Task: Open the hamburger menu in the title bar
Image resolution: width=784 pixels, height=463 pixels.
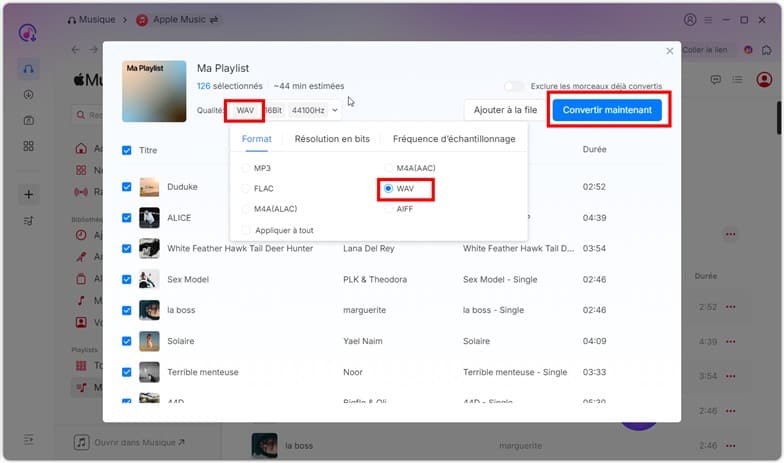Action: pyautogui.click(x=708, y=20)
